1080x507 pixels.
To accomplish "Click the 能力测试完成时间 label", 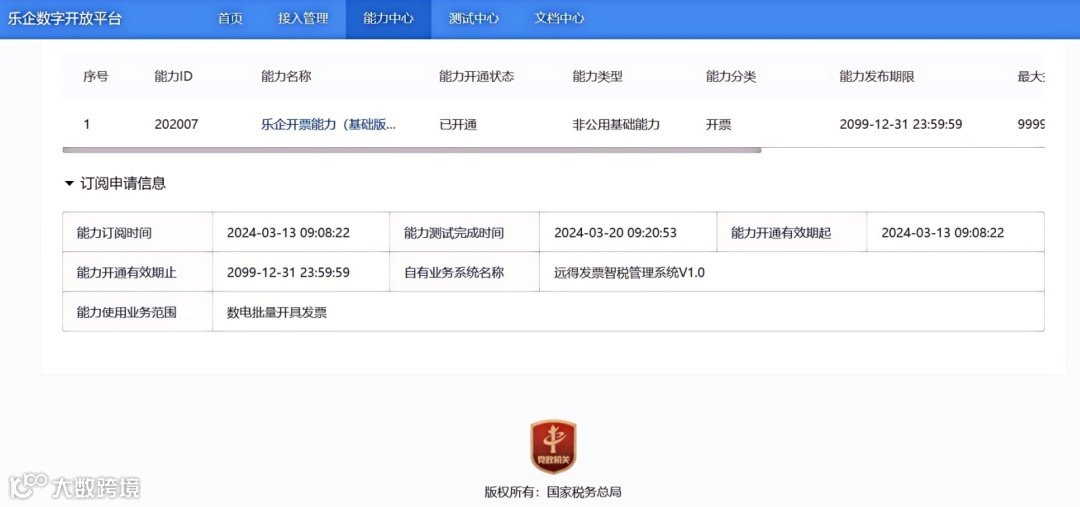I will pyautogui.click(x=454, y=233).
